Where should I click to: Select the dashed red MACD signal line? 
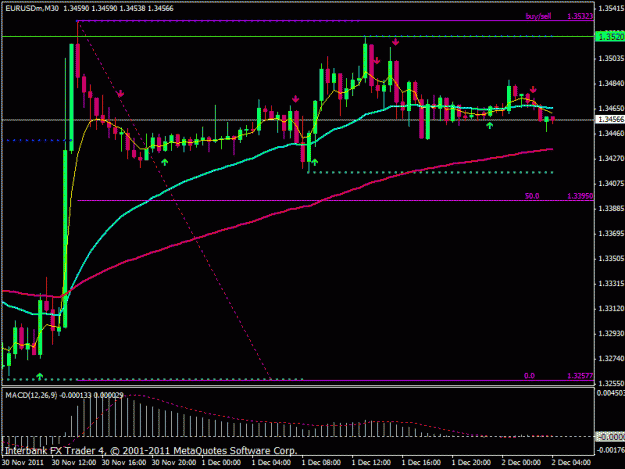279,422
